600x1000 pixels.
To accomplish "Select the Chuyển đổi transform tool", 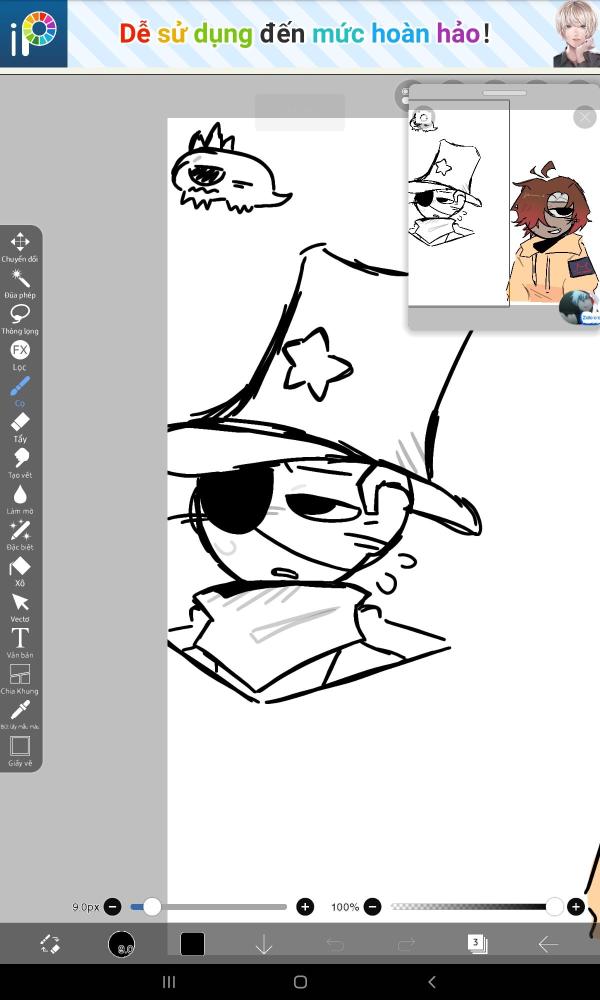I will 20,247.
